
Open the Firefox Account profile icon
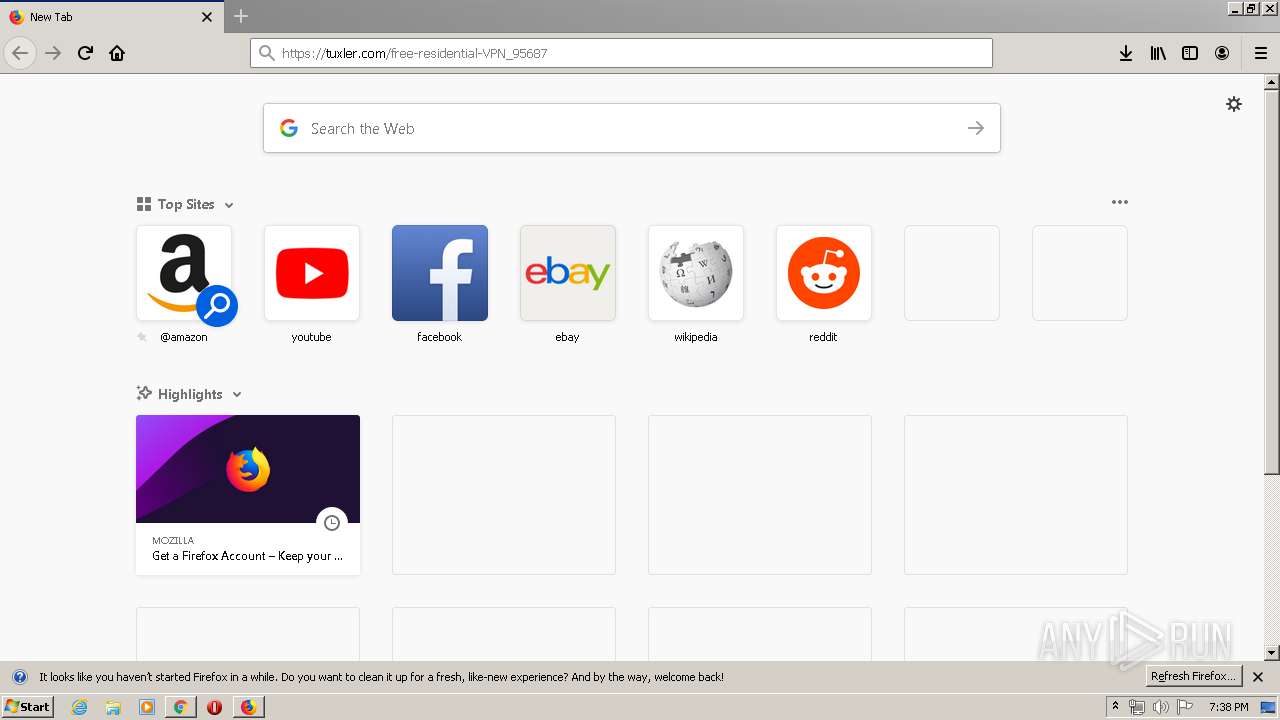pos(1222,53)
